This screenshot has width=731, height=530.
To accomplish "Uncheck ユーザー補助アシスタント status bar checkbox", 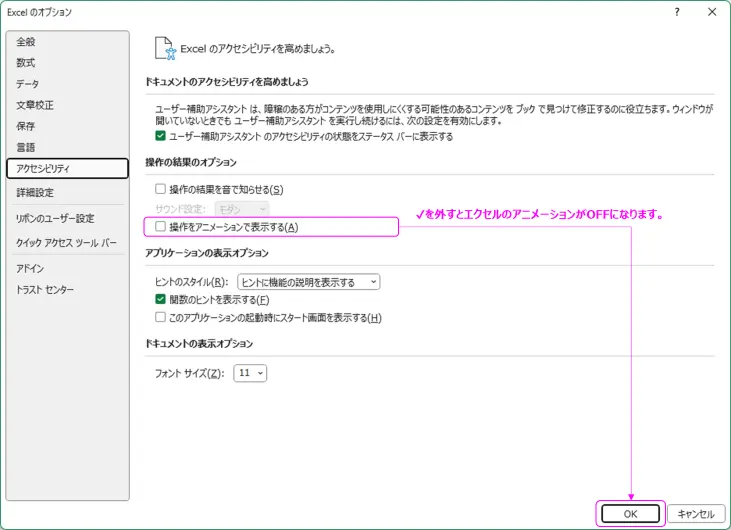I will pyautogui.click(x=160, y=136).
